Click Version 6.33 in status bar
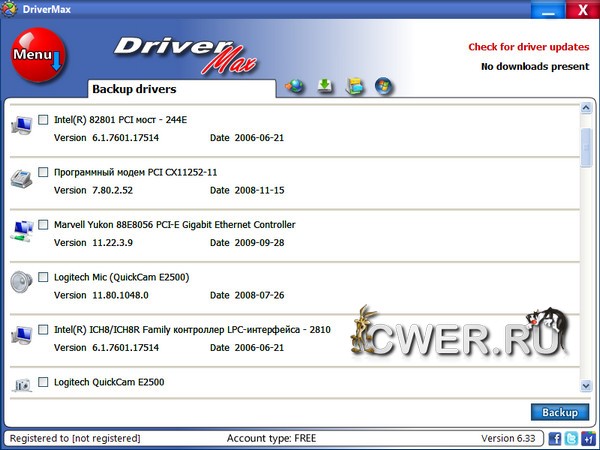The height and width of the screenshot is (450, 600). tap(508, 438)
